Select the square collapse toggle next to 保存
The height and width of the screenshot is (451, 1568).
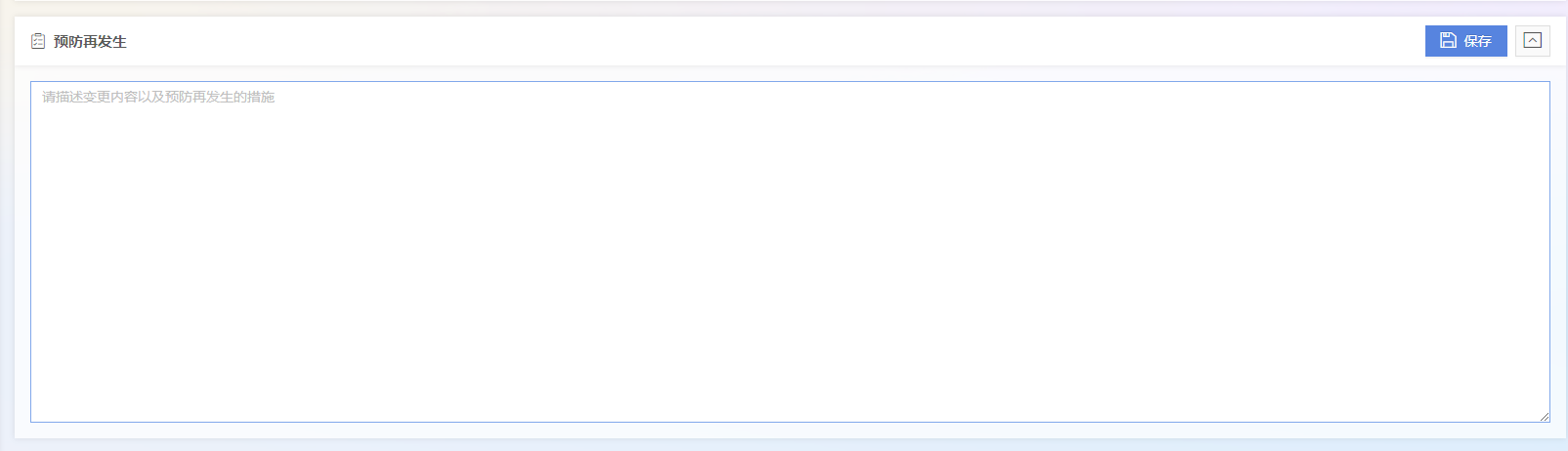coord(1533,41)
